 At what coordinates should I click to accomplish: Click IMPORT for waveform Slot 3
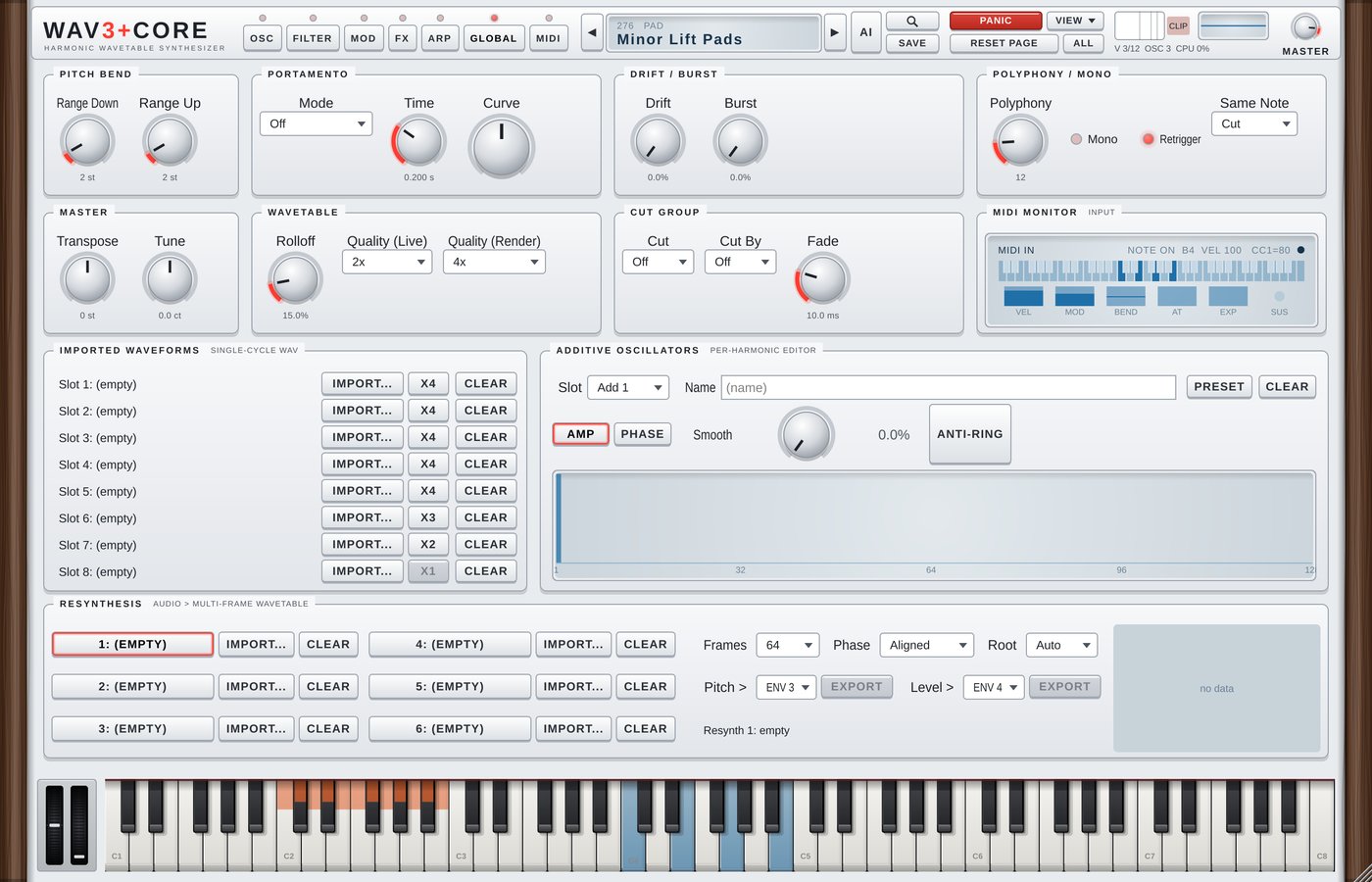pyautogui.click(x=362, y=437)
